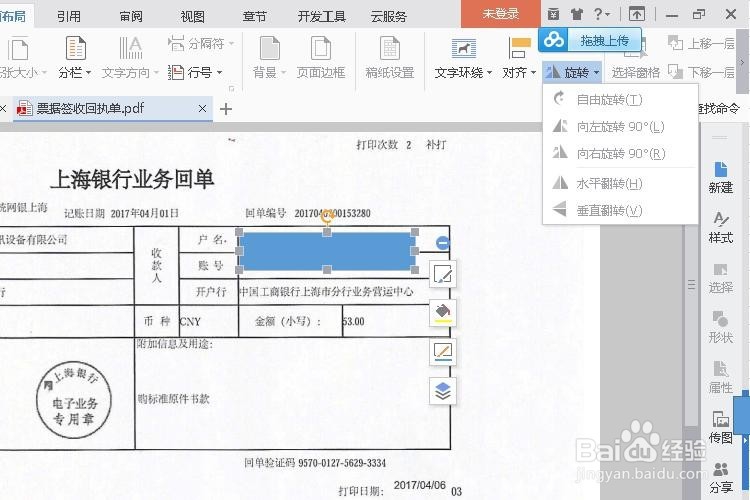
Task: Close the 票据签收回执单.pdf document tab
Action: tap(202, 109)
